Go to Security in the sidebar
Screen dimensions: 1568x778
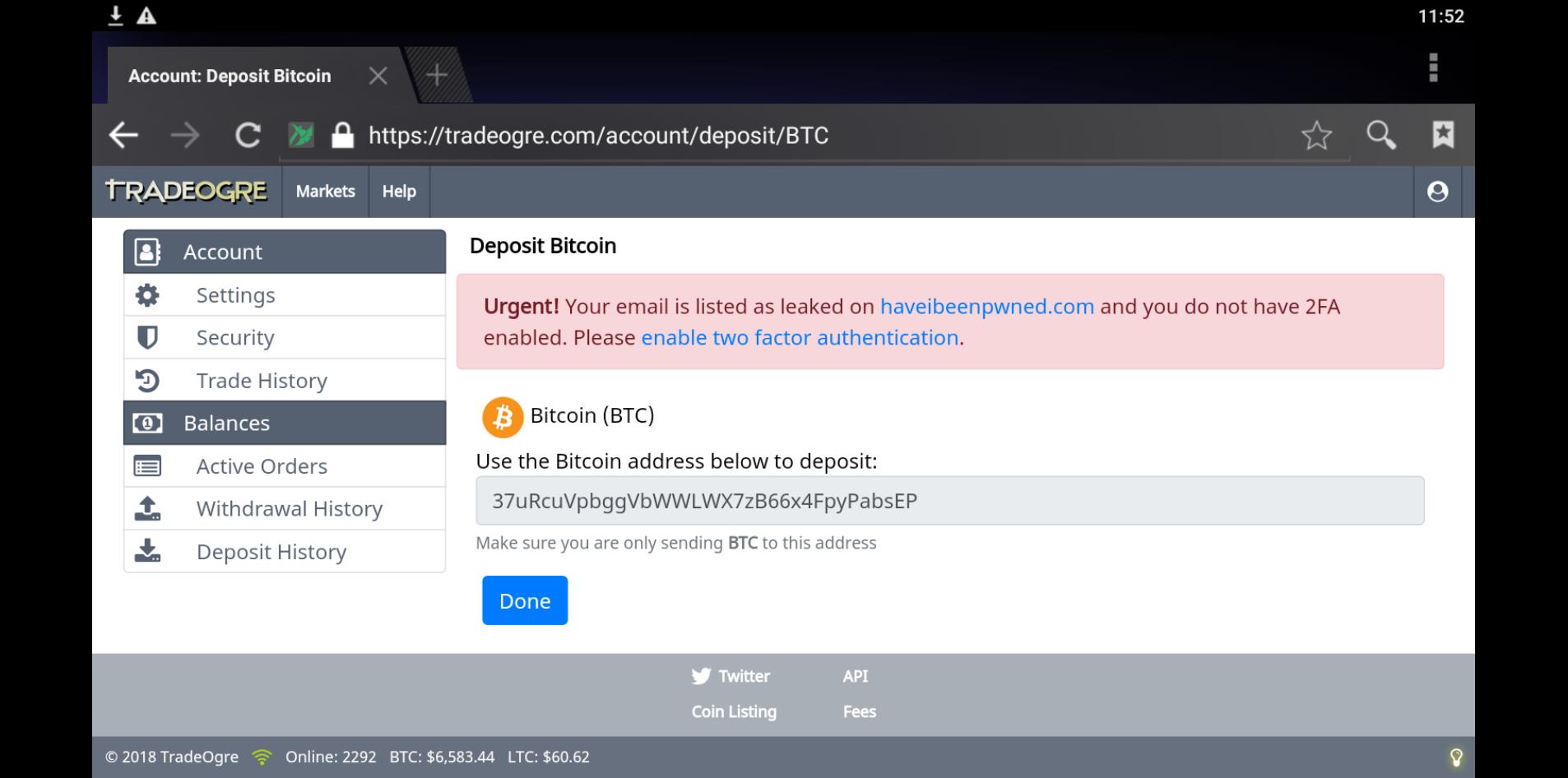coord(285,337)
